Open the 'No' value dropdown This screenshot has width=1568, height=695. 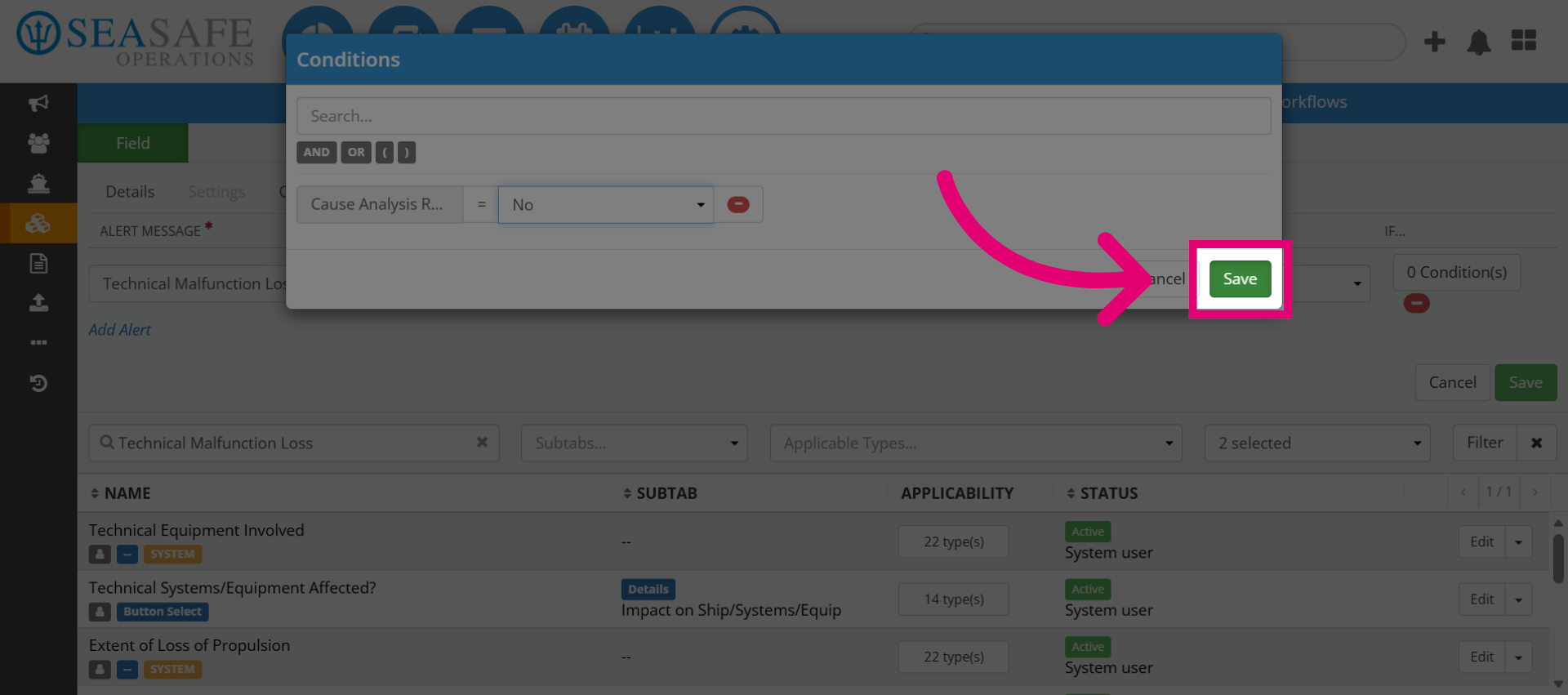pos(606,204)
